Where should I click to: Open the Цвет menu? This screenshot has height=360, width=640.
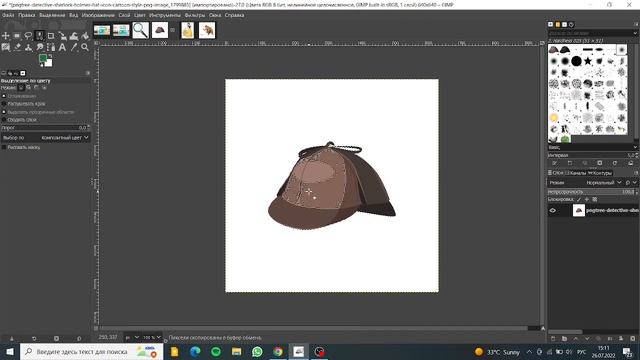click(x=140, y=15)
